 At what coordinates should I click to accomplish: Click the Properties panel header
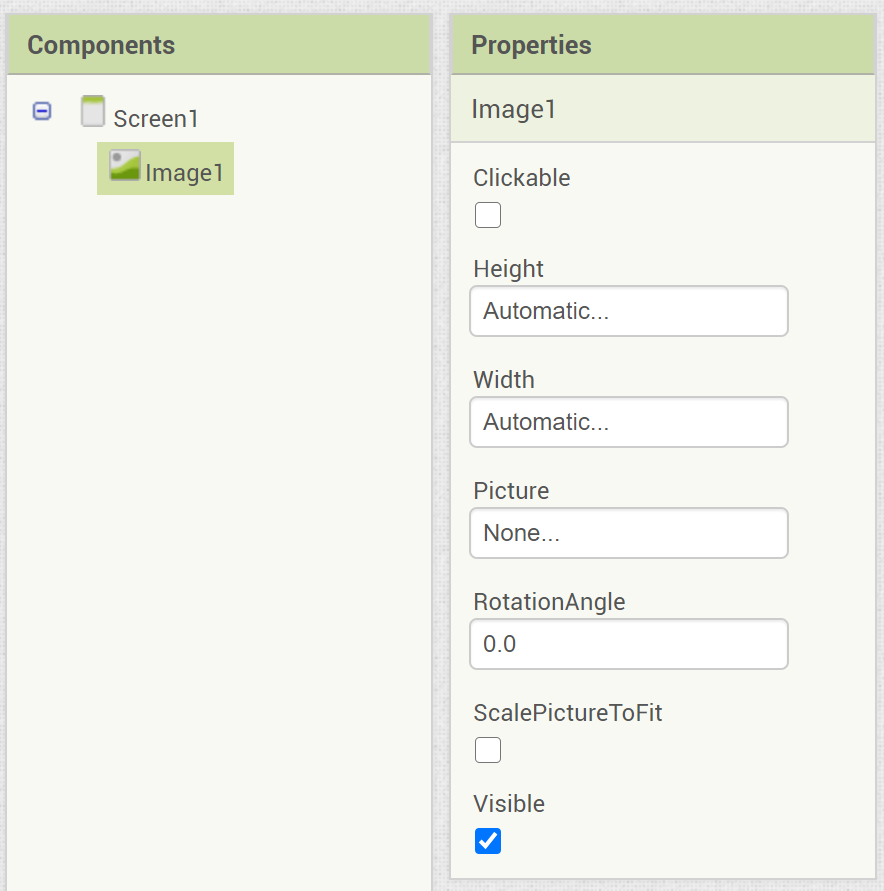click(531, 45)
